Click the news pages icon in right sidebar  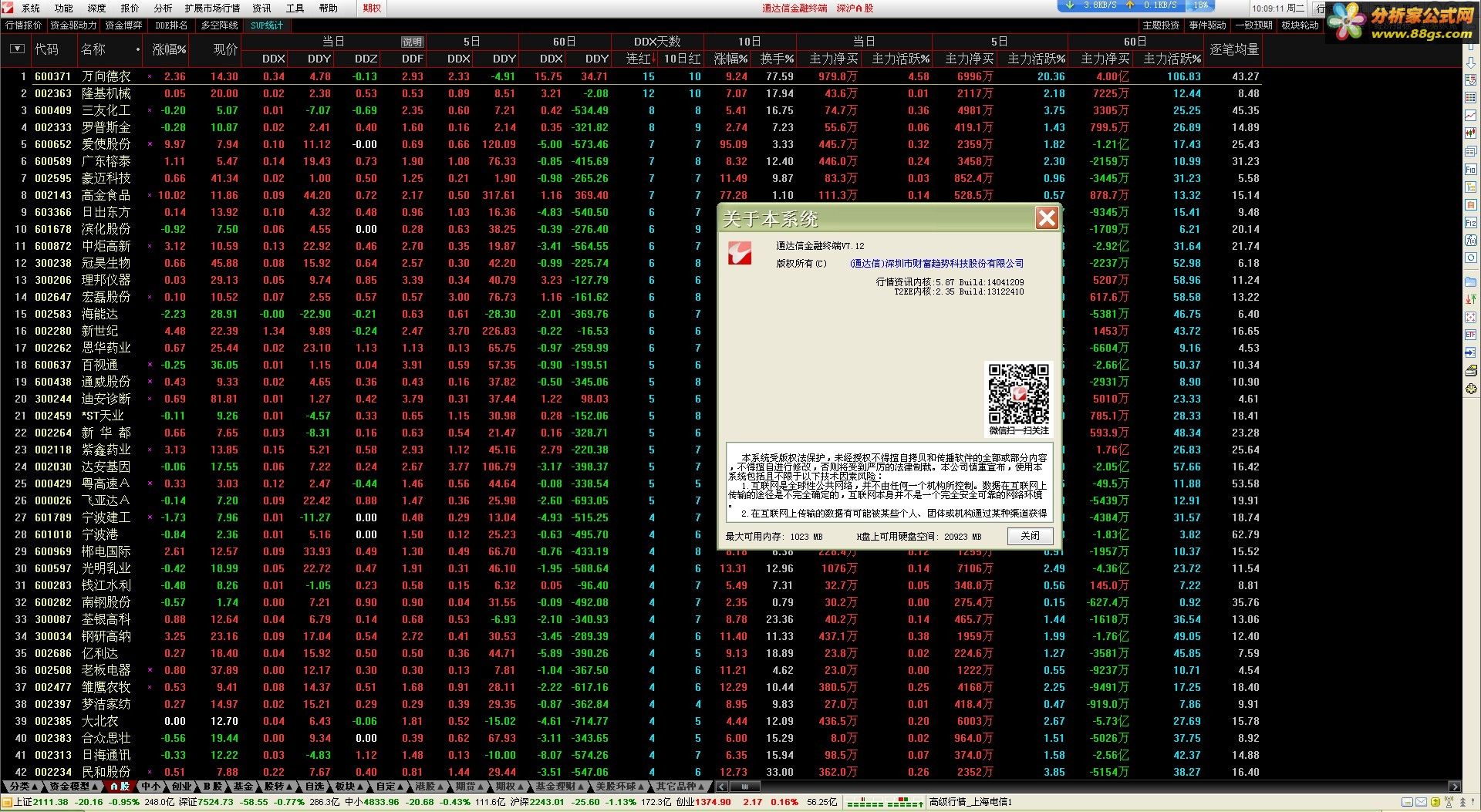click(x=1470, y=151)
